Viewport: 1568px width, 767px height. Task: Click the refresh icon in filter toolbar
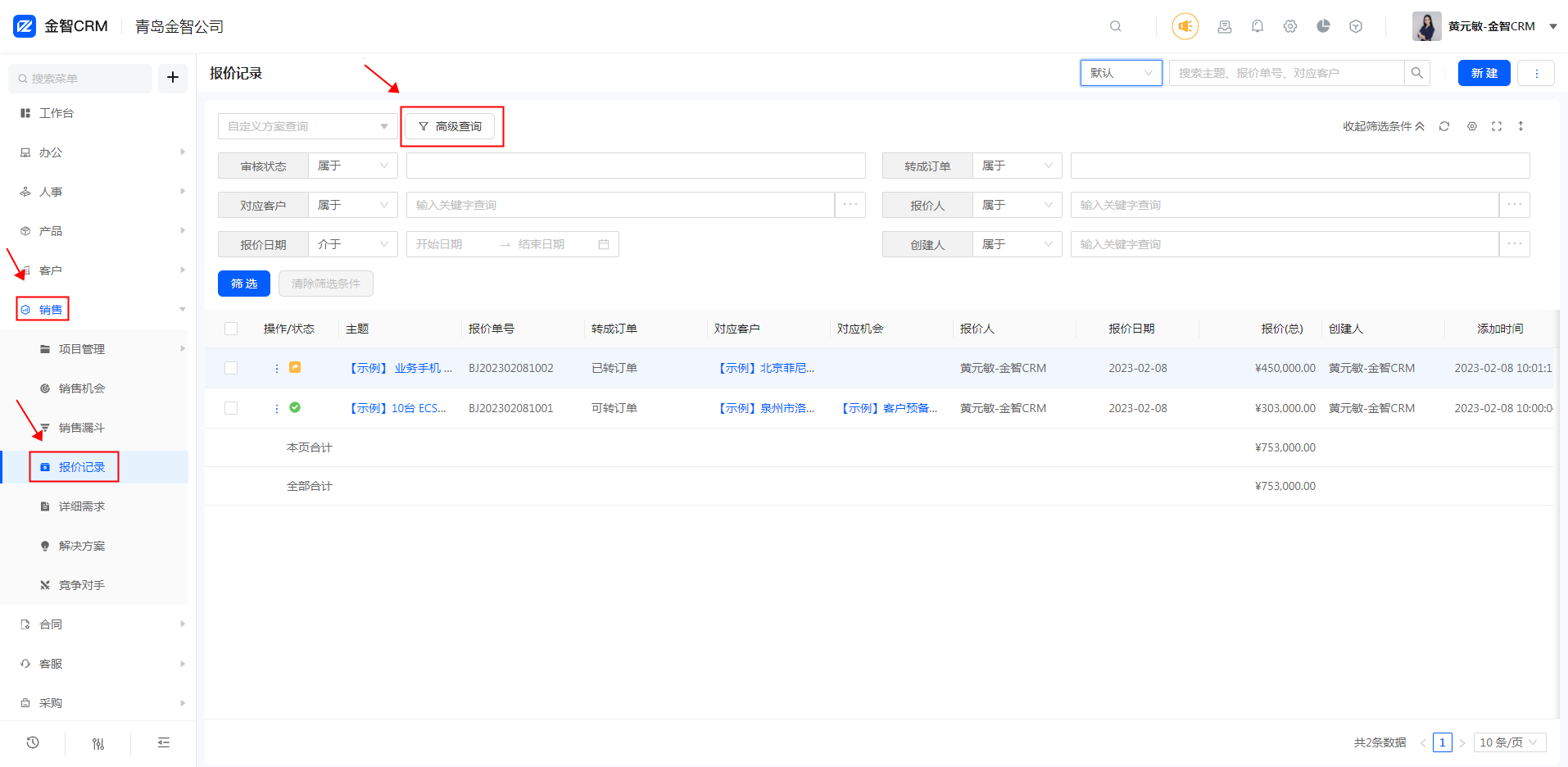coord(1444,126)
